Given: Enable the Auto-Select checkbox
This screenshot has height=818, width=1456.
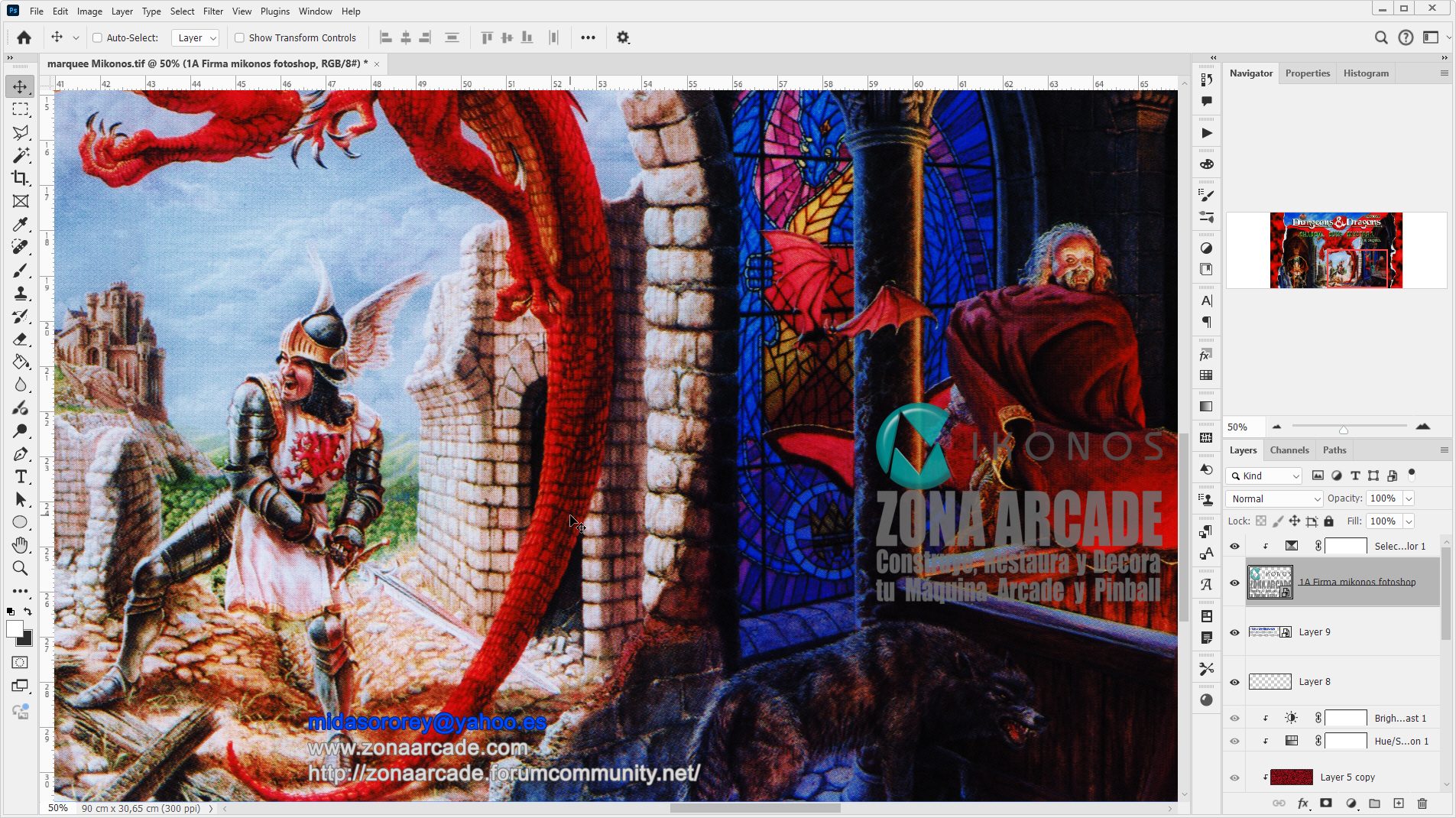Looking at the screenshot, I should tap(98, 37).
